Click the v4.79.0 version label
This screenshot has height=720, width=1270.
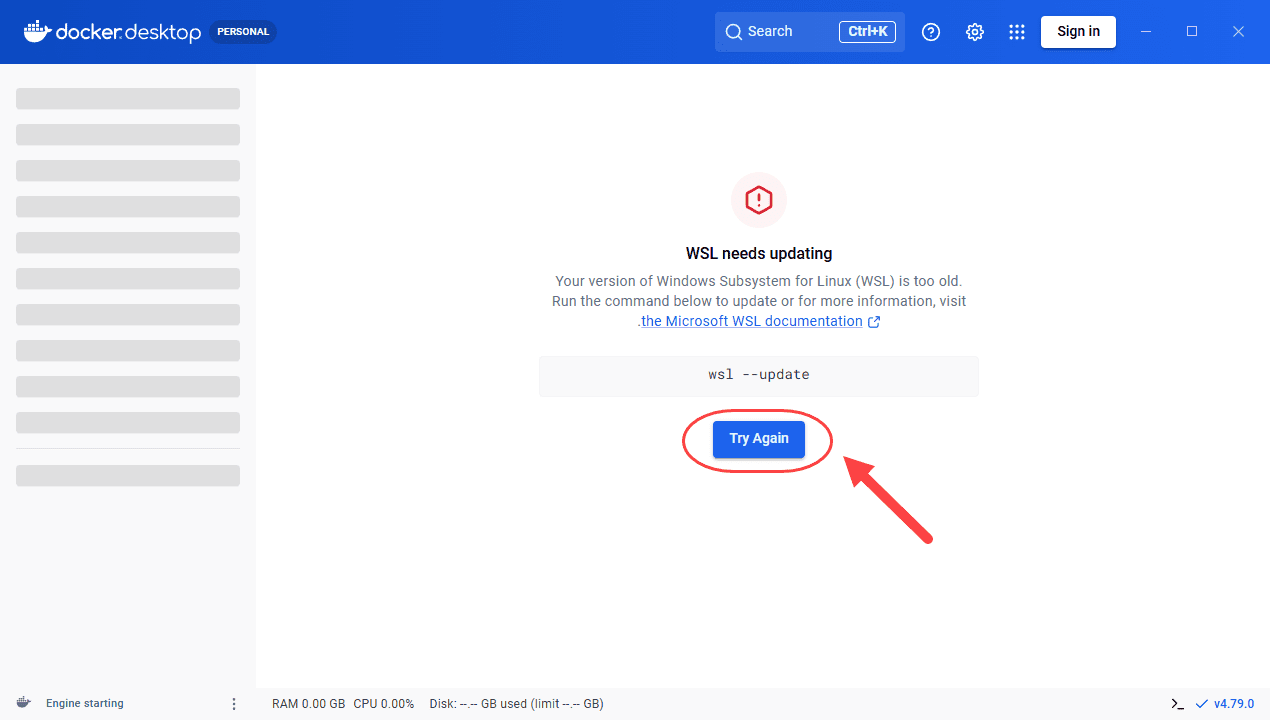(x=1234, y=704)
